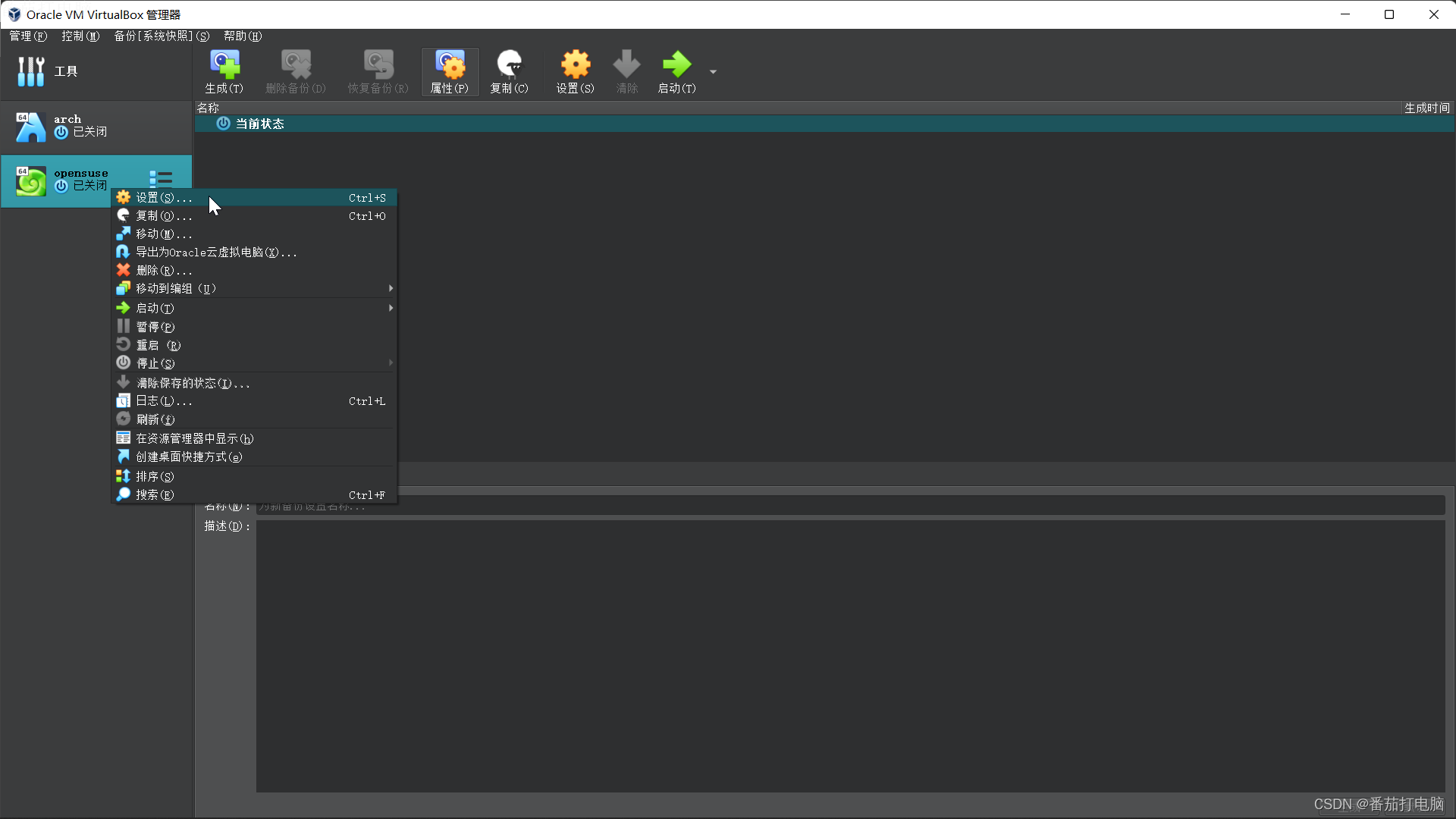Choose 删除(R)... in the context menu
Viewport: 1456px width, 819px height.
pyautogui.click(x=254, y=271)
